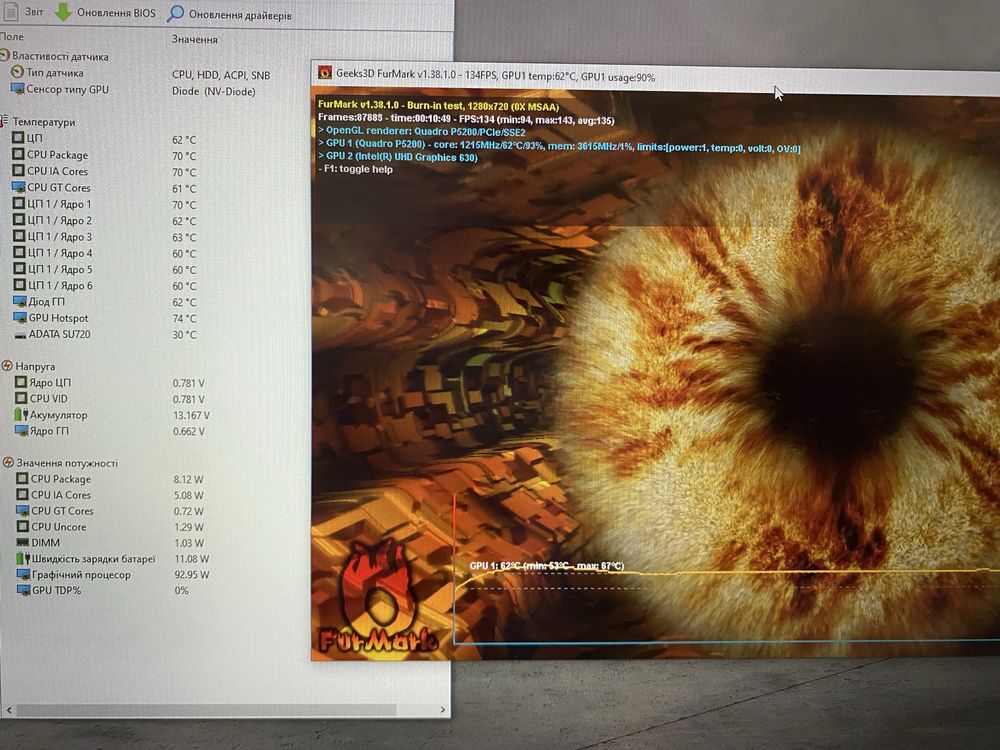
Task: Select the CPU GT Cores 0.72 W value
Action: point(189,511)
